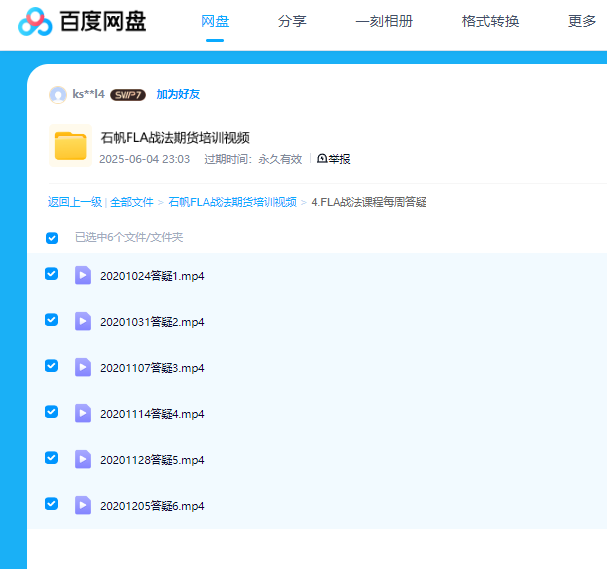
Task: Click the yellow shared folder icon
Action: point(71,146)
